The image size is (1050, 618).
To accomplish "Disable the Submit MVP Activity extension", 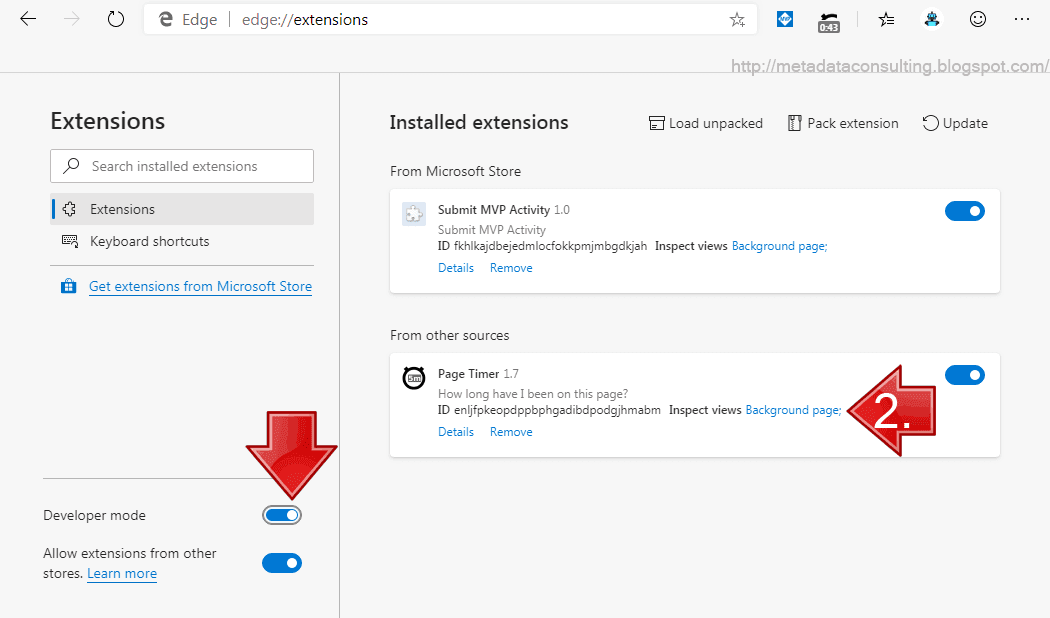I will [965, 211].
